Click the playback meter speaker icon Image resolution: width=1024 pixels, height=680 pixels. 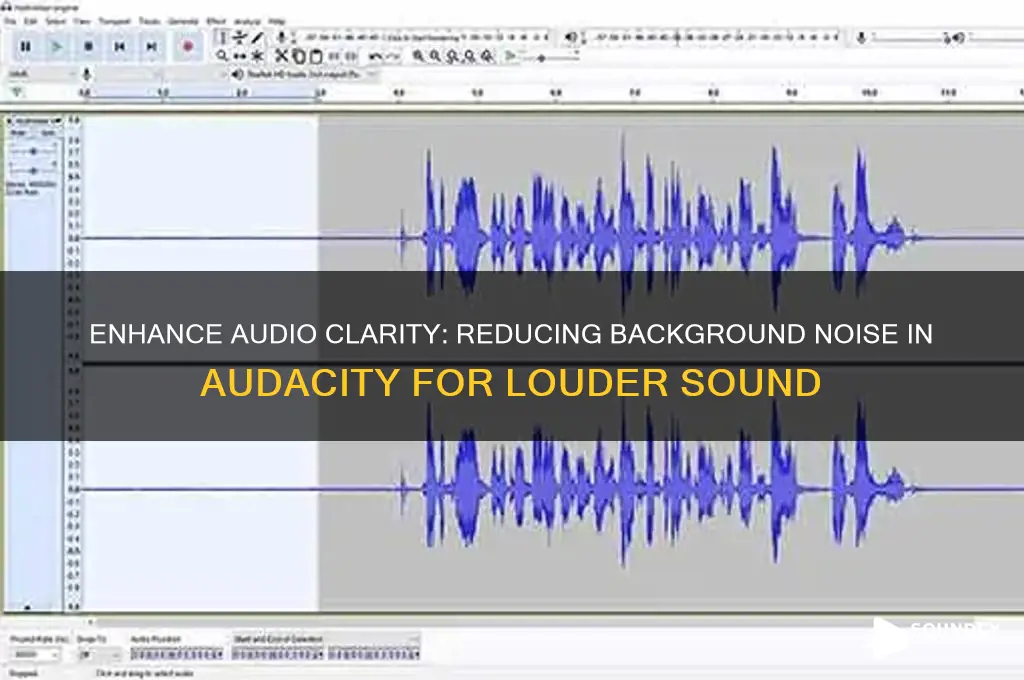[571, 38]
